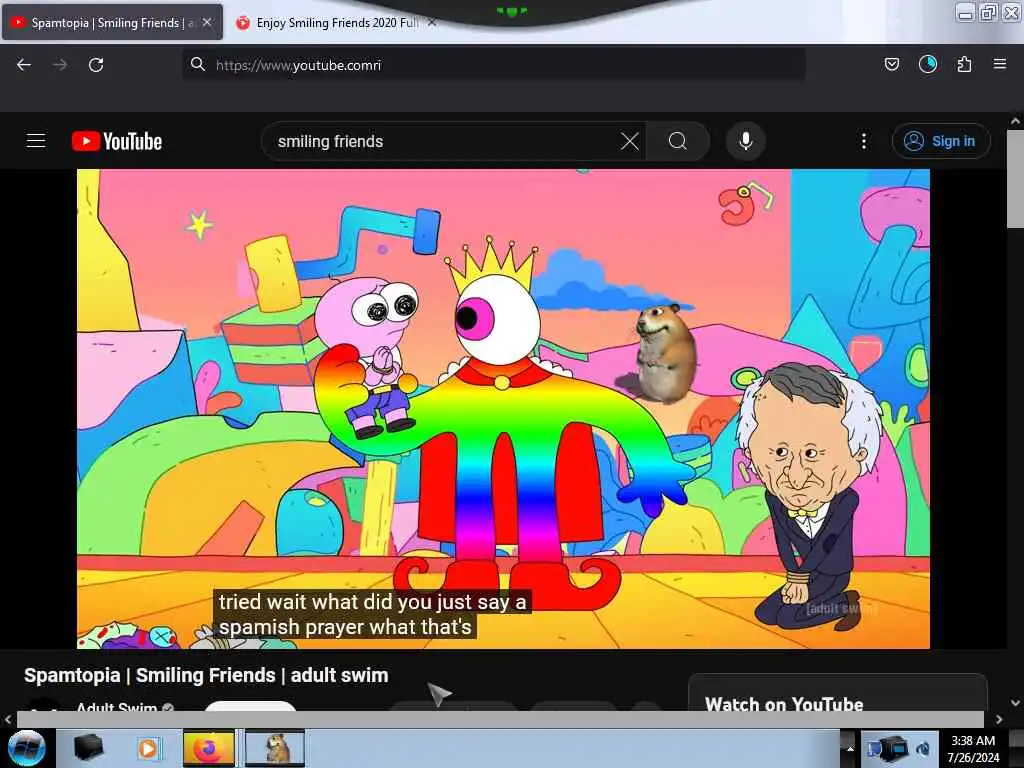Open the Windows Start button

[27, 748]
